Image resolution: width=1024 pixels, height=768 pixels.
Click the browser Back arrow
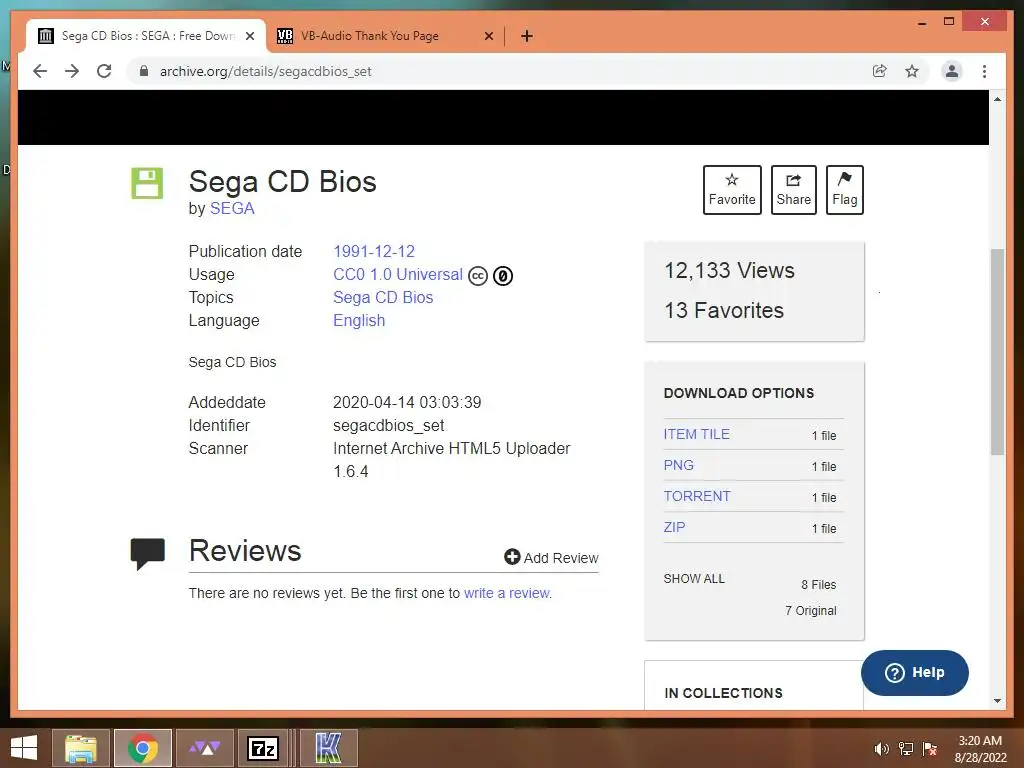pyautogui.click(x=40, y=71)
